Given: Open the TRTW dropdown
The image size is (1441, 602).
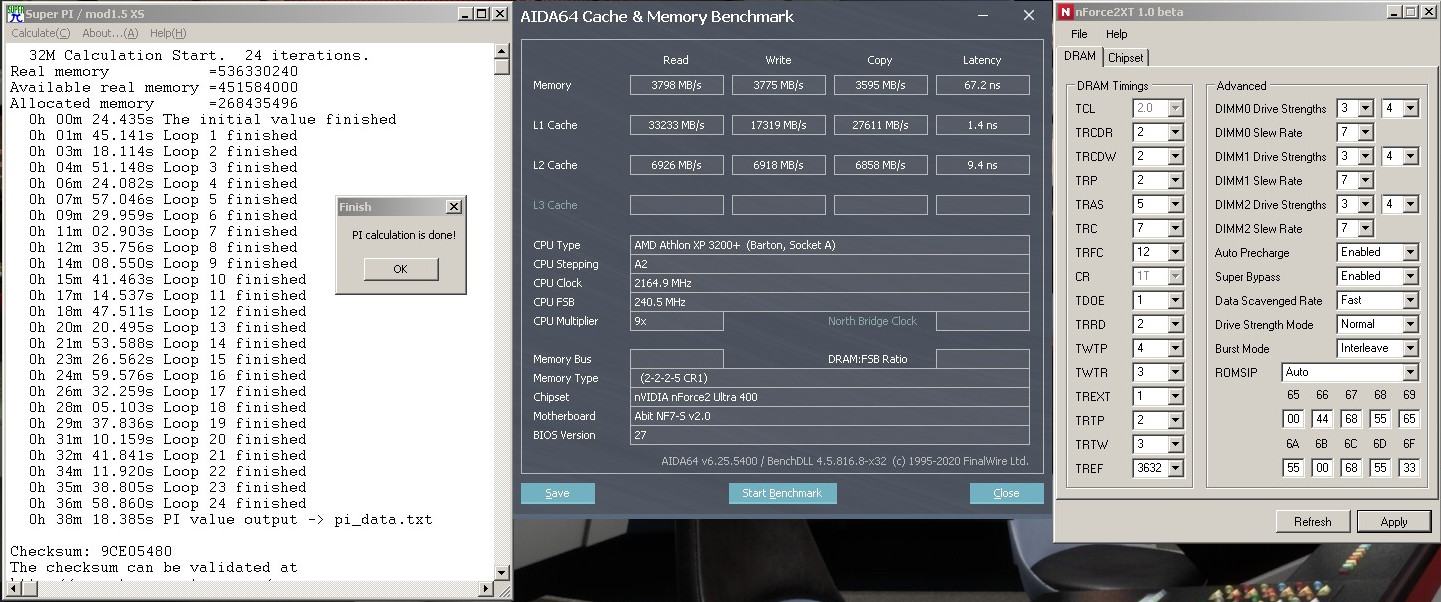Looking at the screenshot, I should coord(1175,444).
